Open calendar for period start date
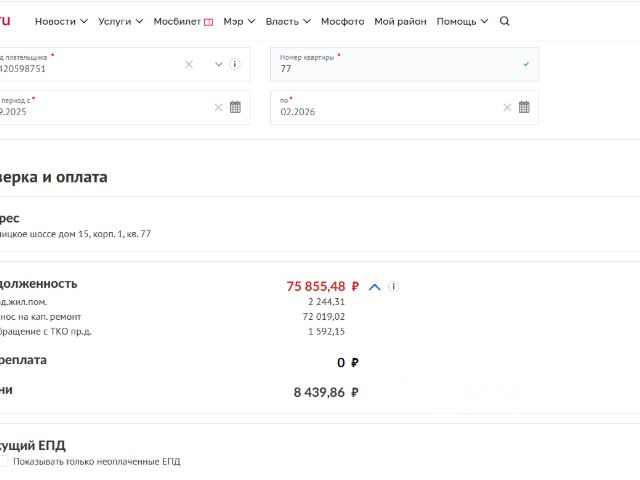The image size is (640, 480). 235,107
